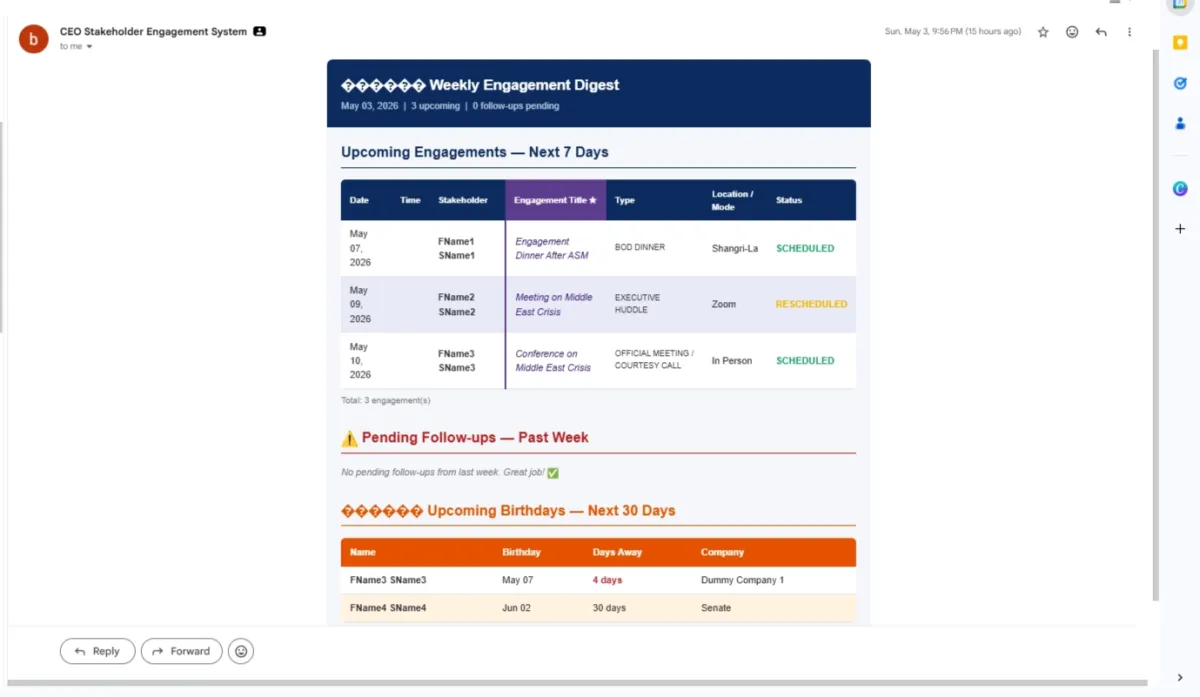The width and height of the screenshot is (1200, 697).
Task: Click the Engagement Title column header
Action: point(555,200)
